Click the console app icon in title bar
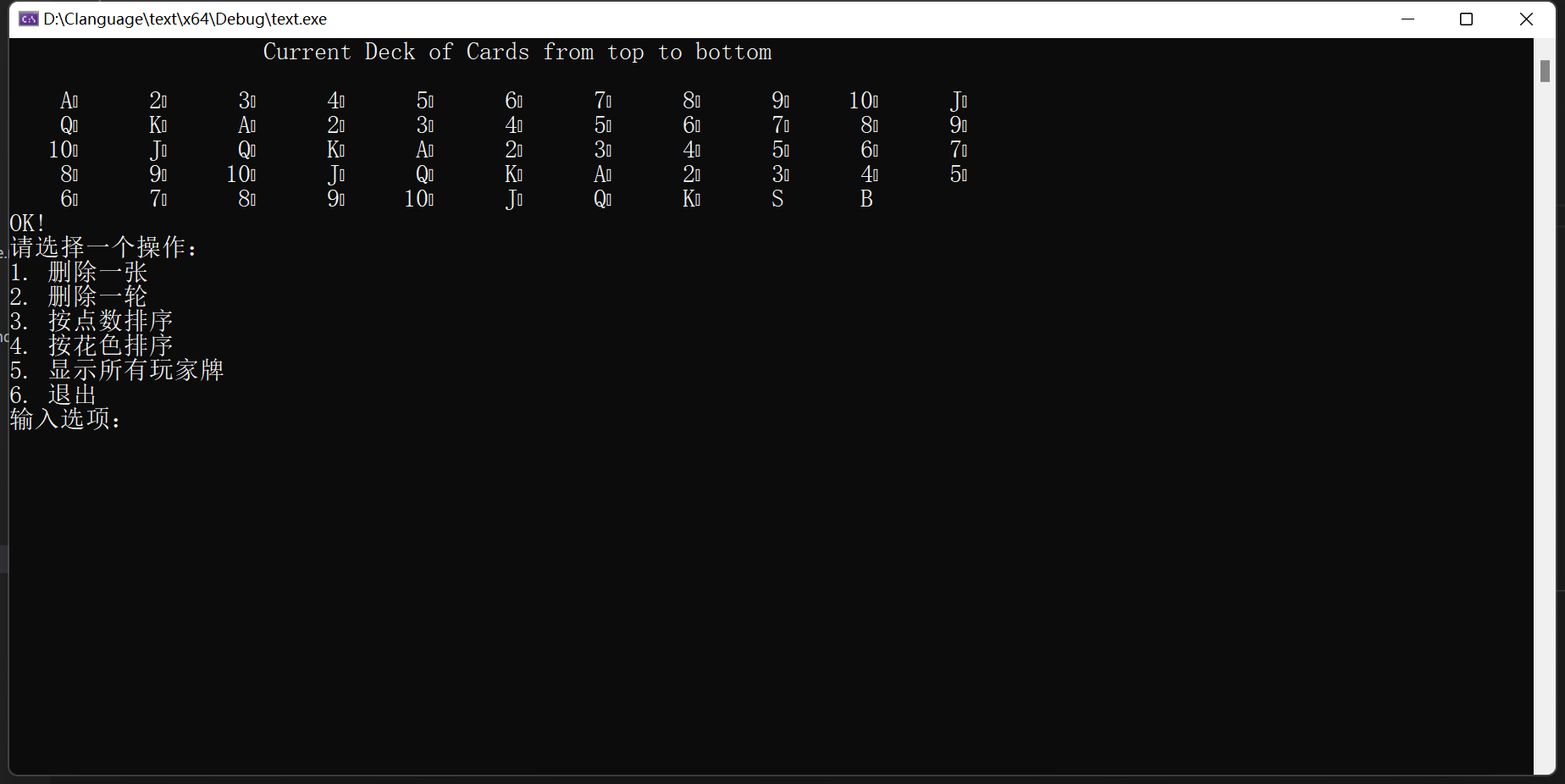 [29, 19]
